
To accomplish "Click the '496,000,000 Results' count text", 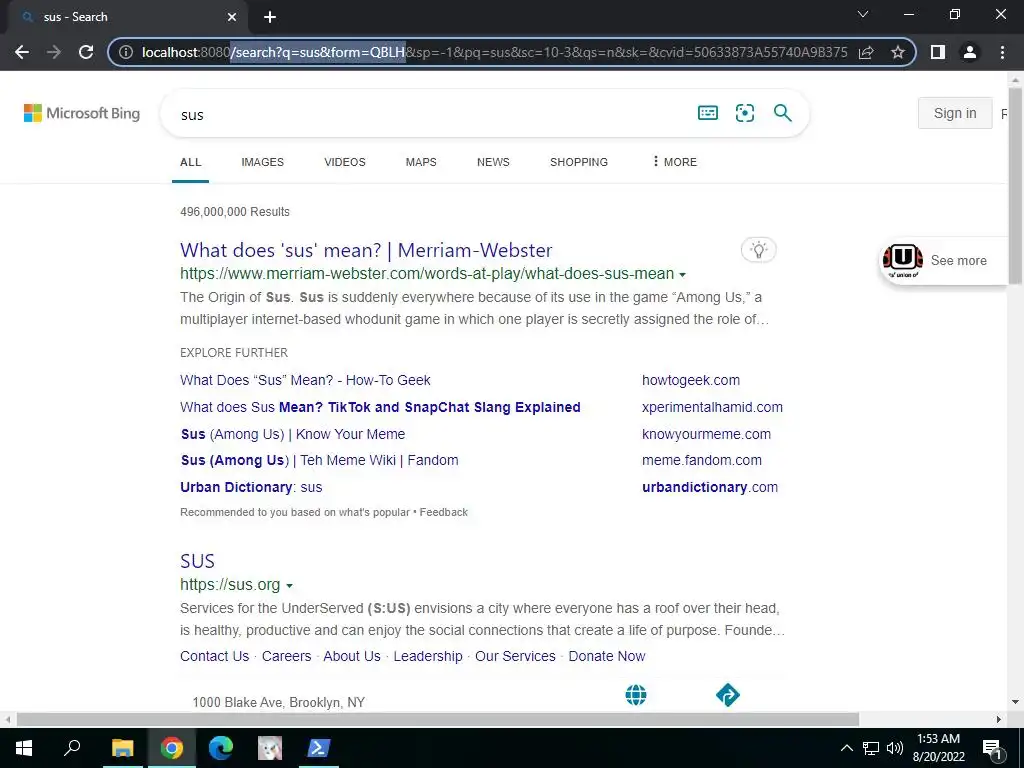I will 234,212.
